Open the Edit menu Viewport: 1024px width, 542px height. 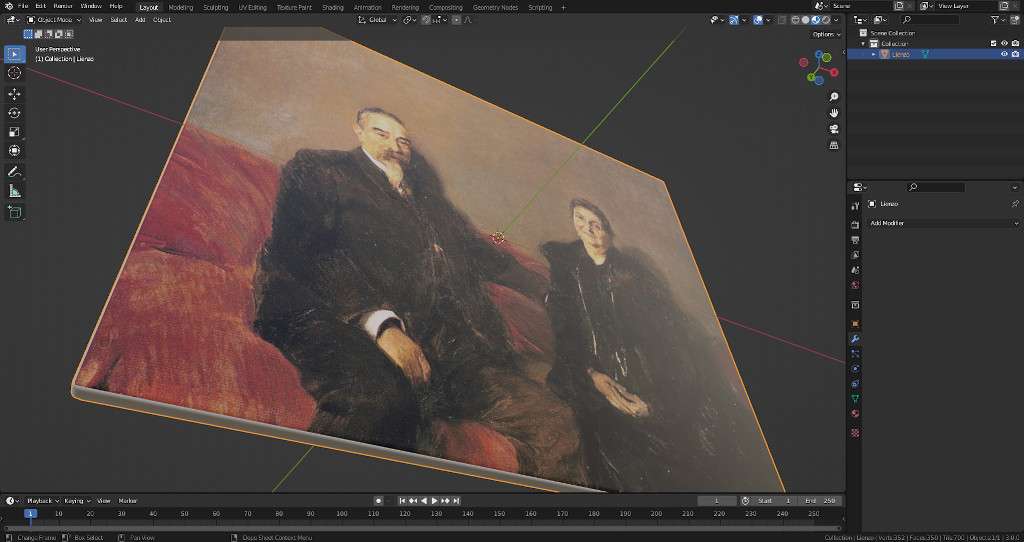click(x=40, y=6)
